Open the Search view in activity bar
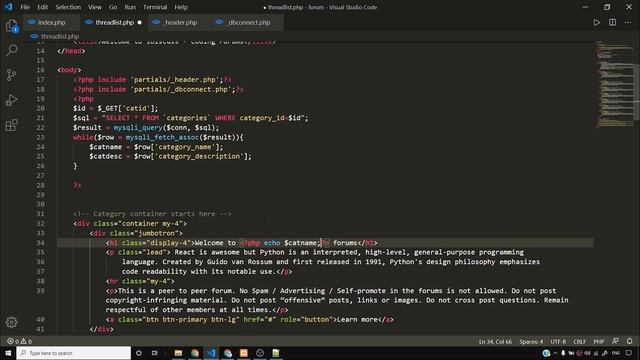The height and width of the screenshot is (360, 640). [x=12, y=50]
